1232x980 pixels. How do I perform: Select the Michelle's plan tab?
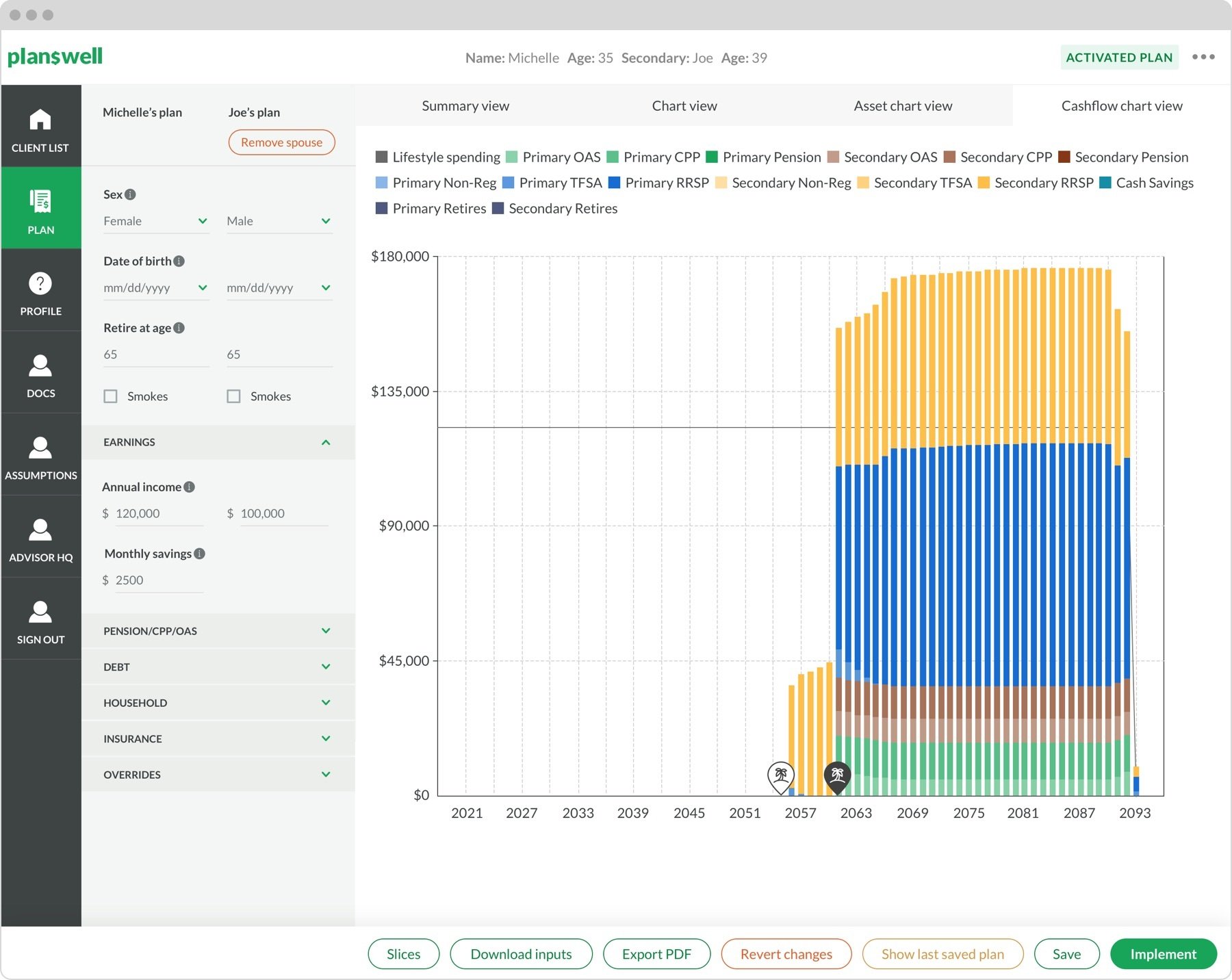coord(142,112)
